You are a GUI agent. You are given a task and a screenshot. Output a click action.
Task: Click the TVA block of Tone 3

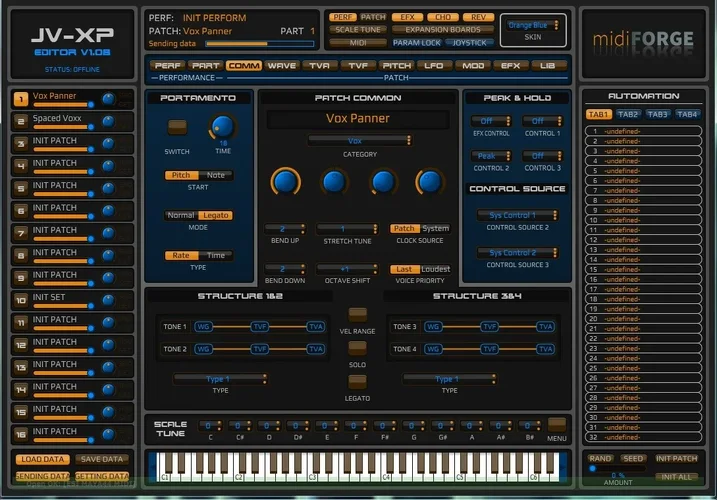545,326
